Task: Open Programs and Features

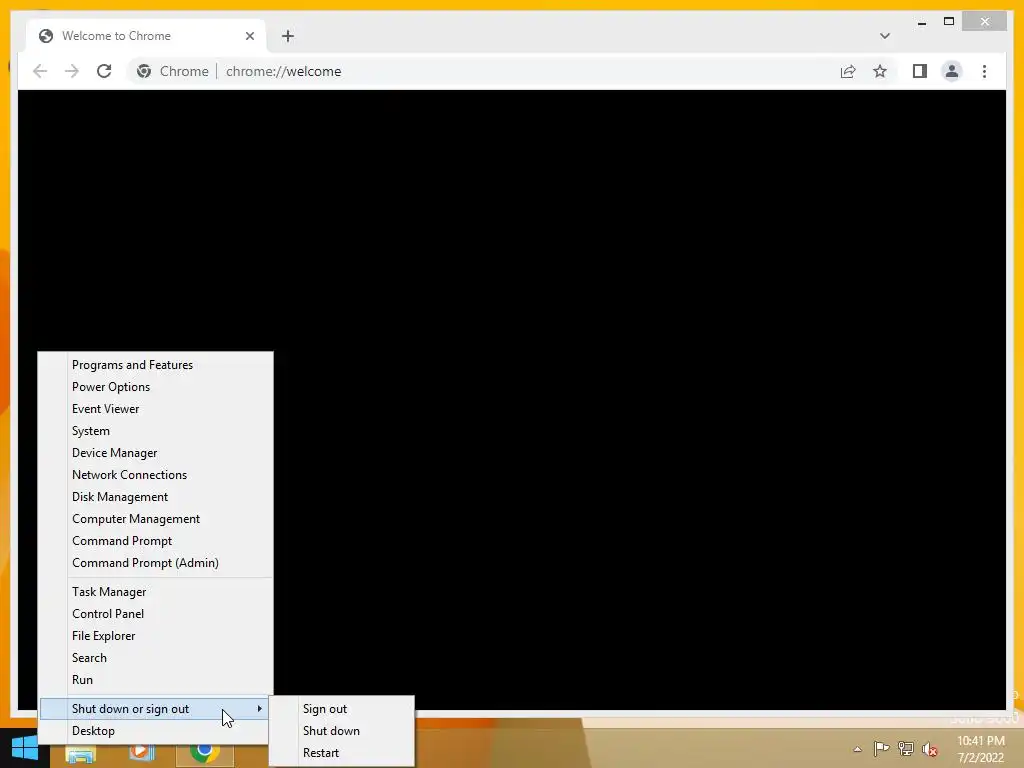Action: [x=156, y=365]
